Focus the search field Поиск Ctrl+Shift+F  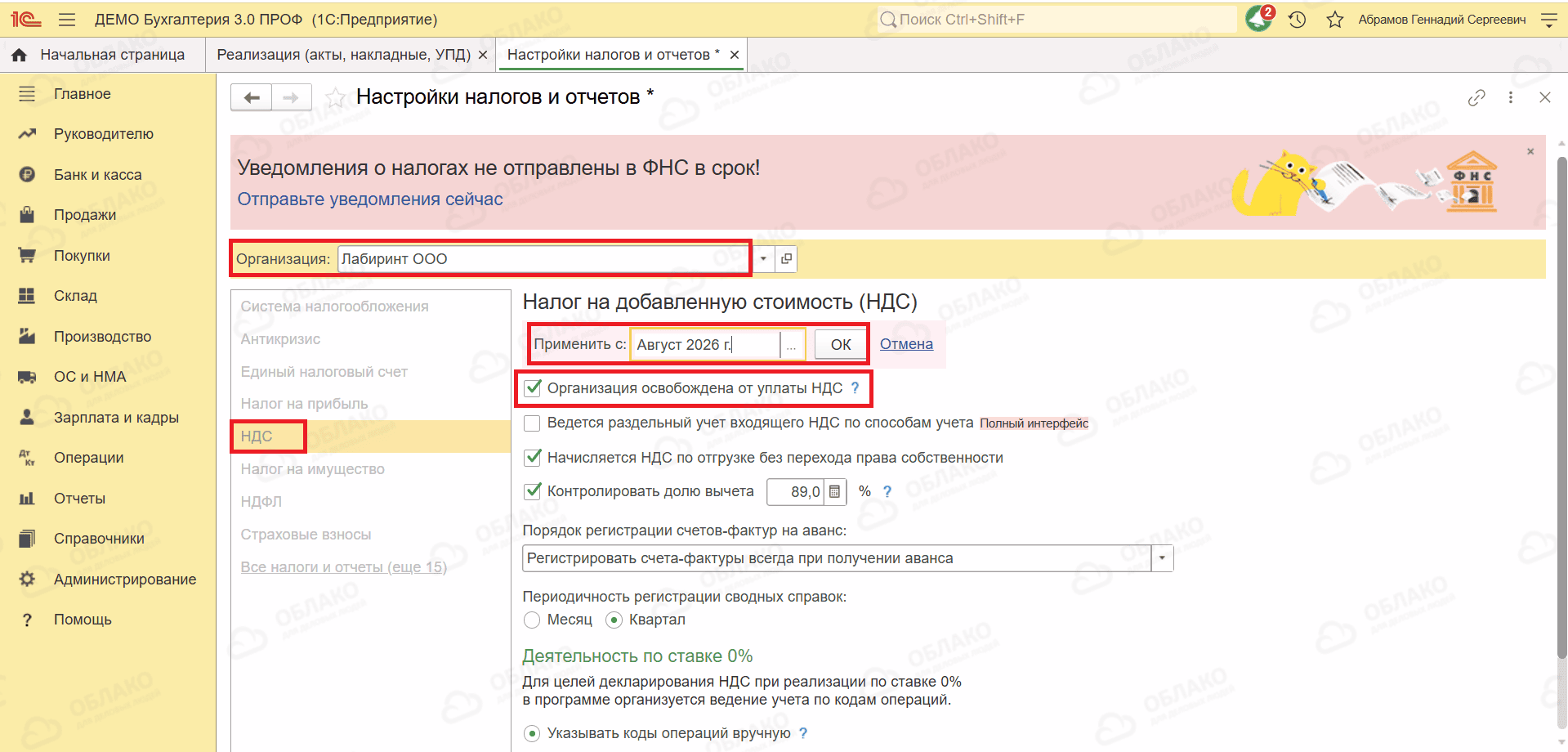[1056, 20]
